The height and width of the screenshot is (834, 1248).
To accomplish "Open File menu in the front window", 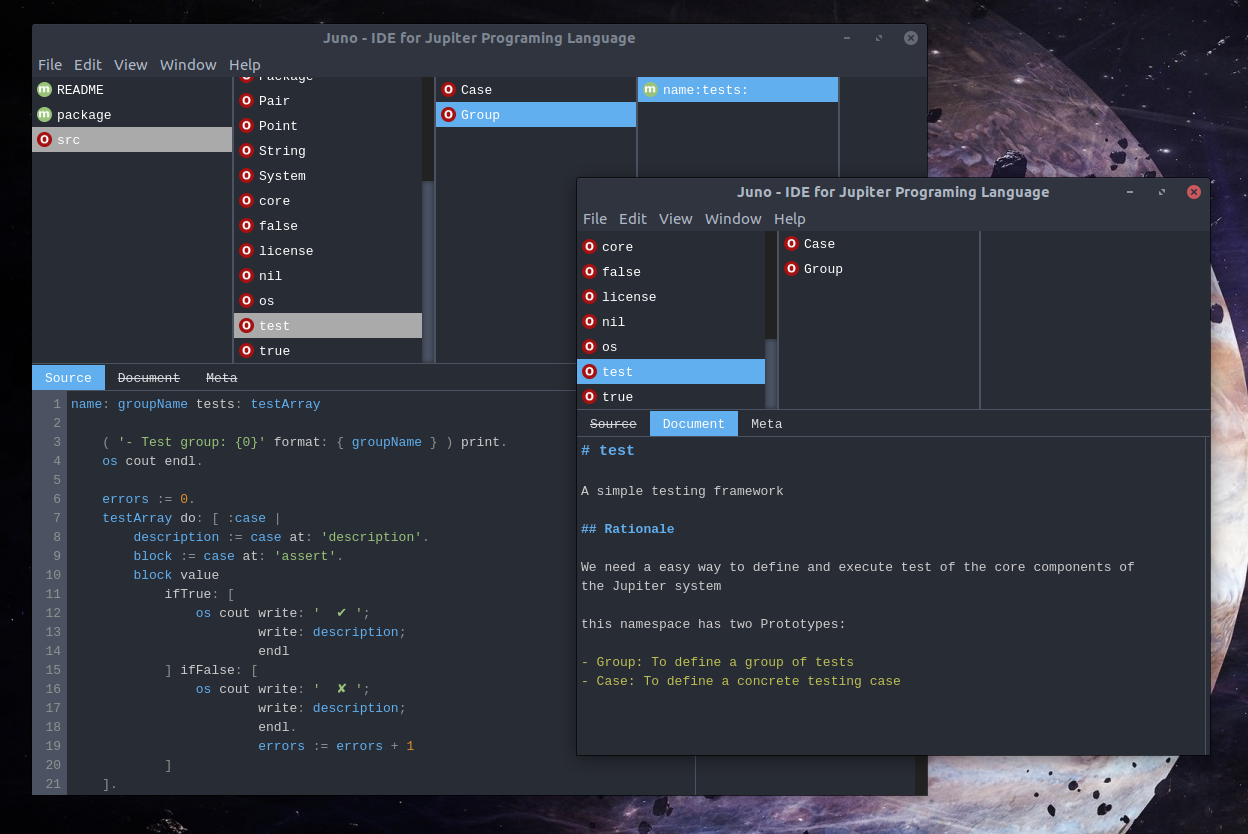I will [595, 219].
